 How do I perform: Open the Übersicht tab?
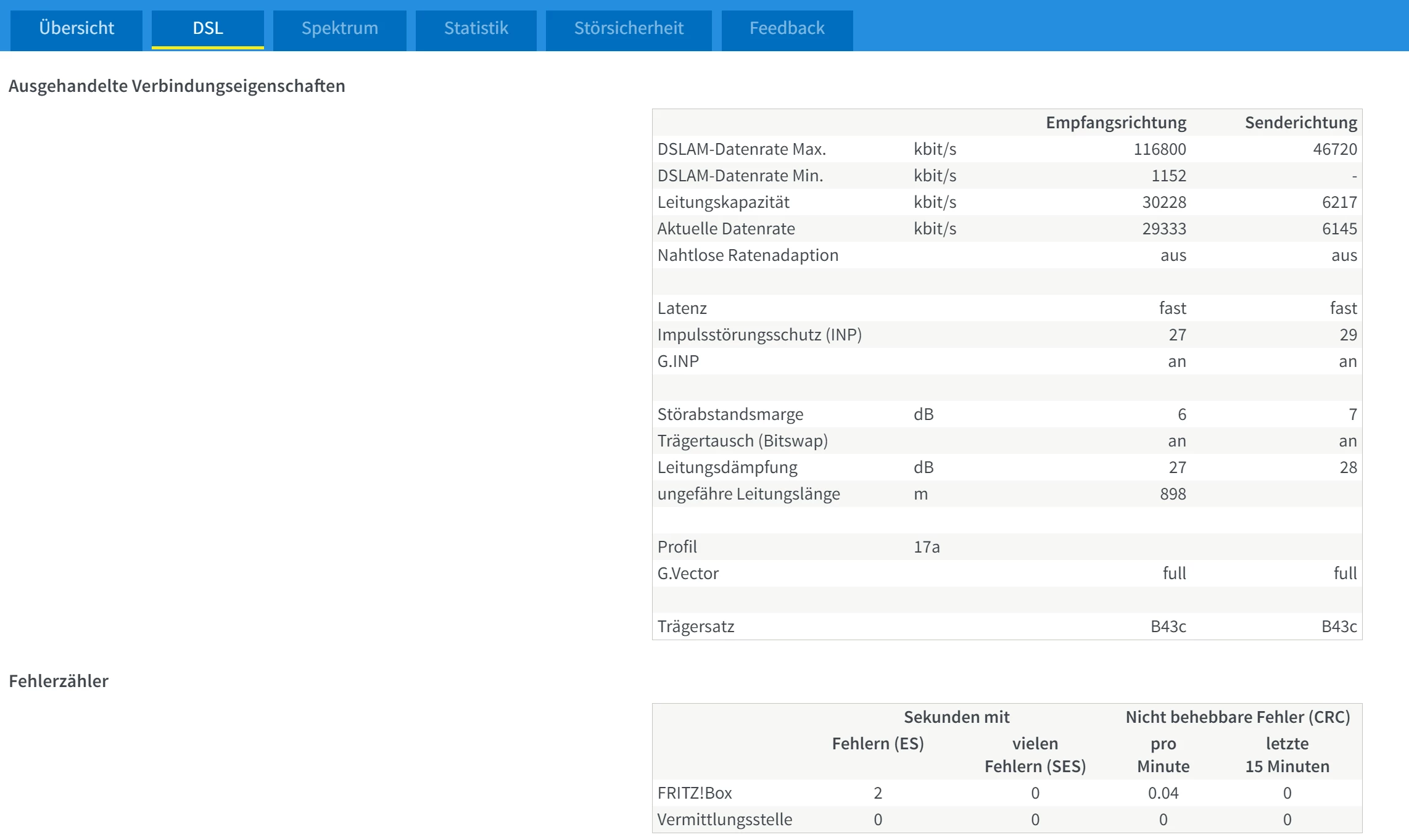pos(76,28)
